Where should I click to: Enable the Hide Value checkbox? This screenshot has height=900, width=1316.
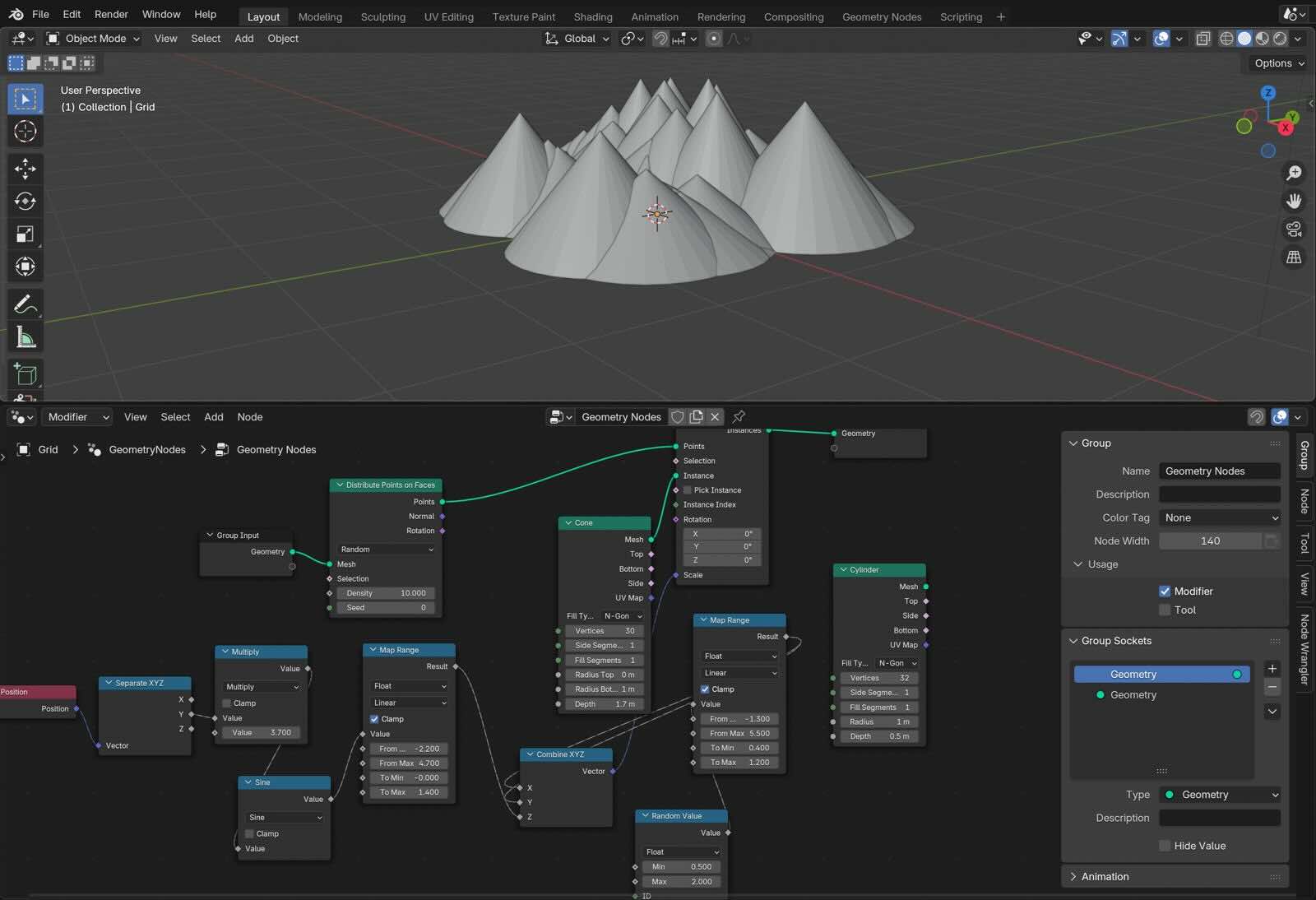click(x=1165, y=846)
